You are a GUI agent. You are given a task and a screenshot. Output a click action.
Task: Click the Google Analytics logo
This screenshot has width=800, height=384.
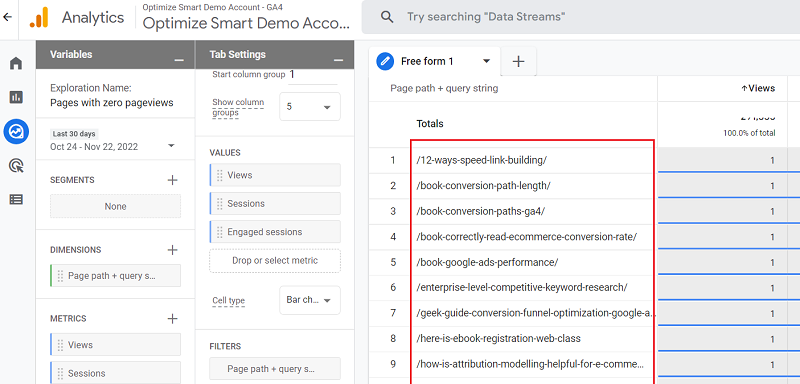(39, 17)
